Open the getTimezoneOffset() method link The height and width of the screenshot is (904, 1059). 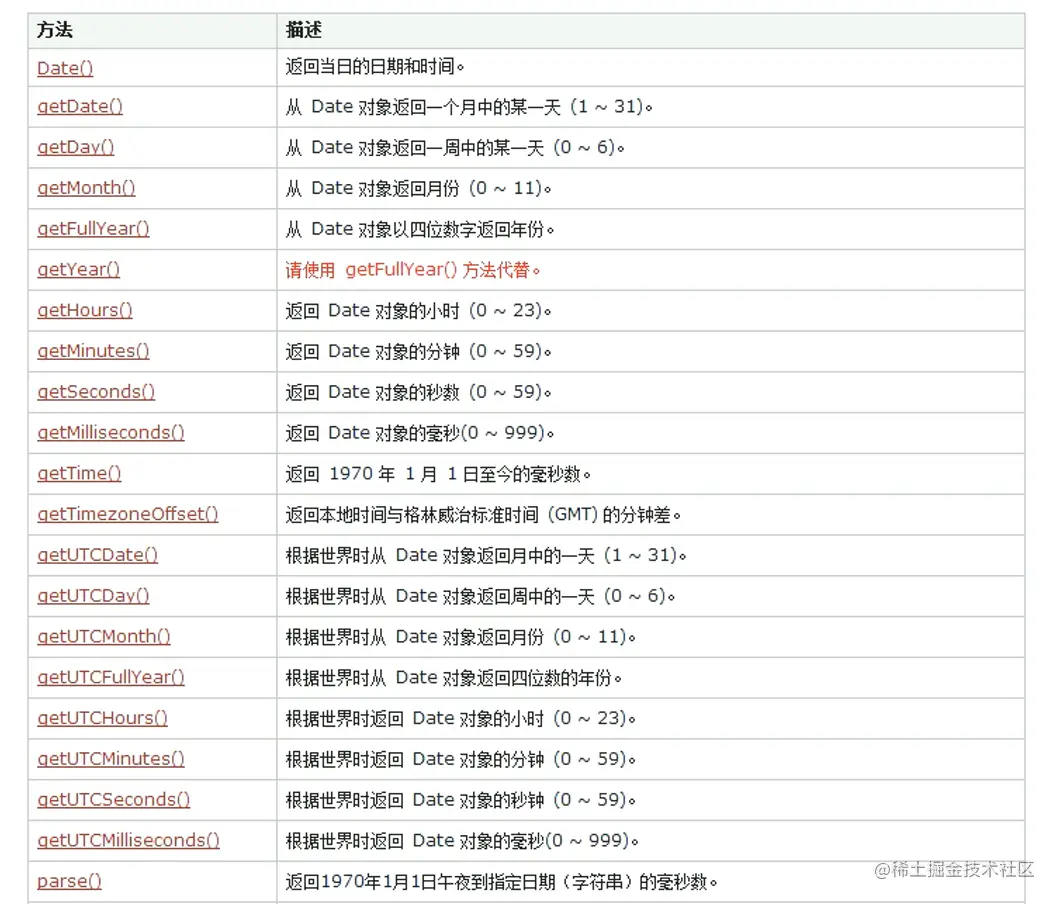[128, 514]
